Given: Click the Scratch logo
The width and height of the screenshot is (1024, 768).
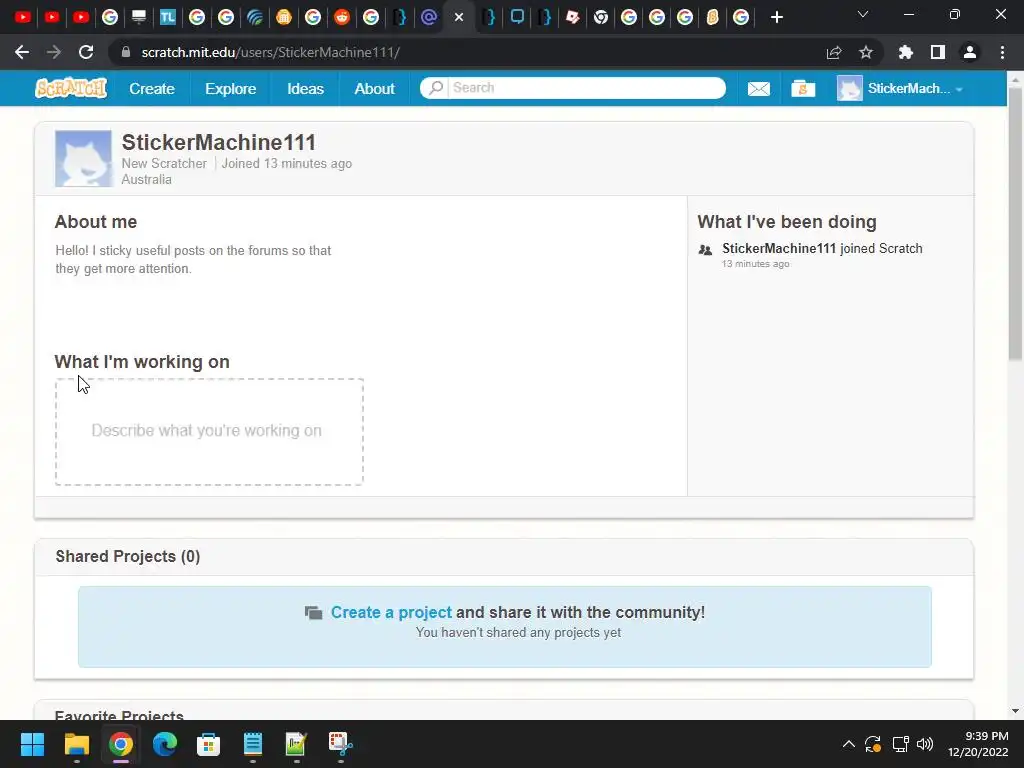Looking at the screenshot, I should tap(71, 88).
